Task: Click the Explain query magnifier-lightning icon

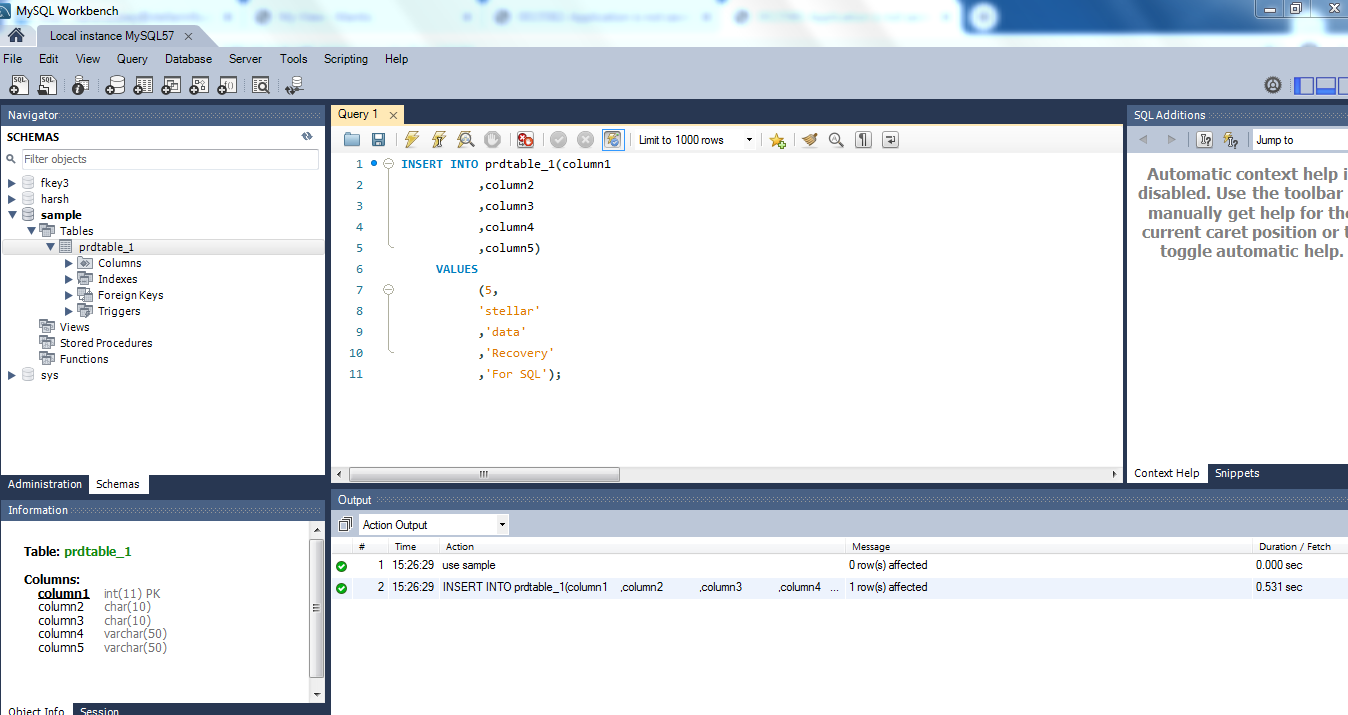Action: pyautogui.click(x=465, y=140)
